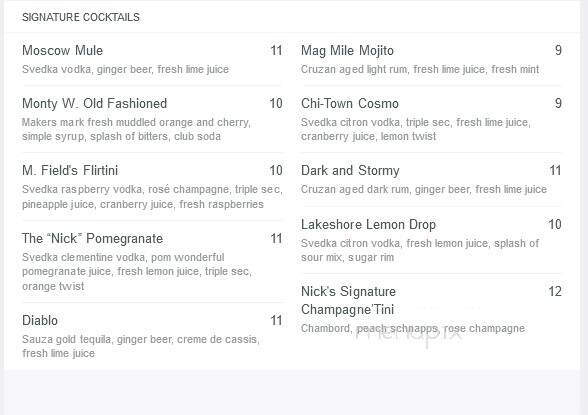Open the Lakeshore Lemon Drop item
Viewport: 588px width, 415px height.
tap(368, 225)
